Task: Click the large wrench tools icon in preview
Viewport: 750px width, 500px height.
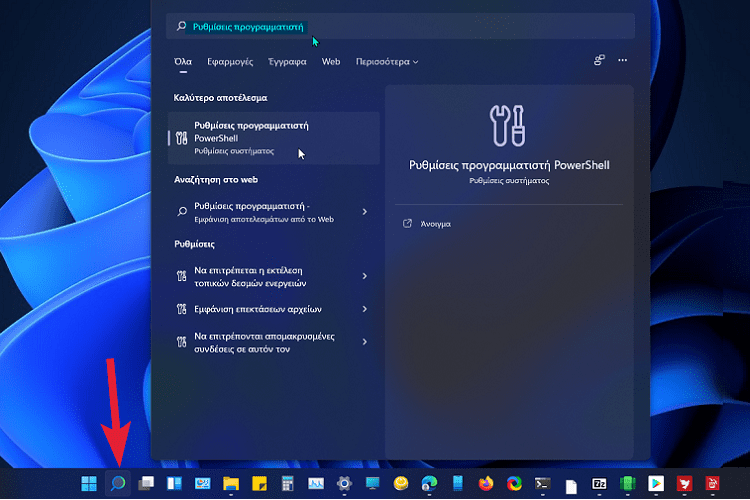Action: pyautogui.click(x=508, y=125)
